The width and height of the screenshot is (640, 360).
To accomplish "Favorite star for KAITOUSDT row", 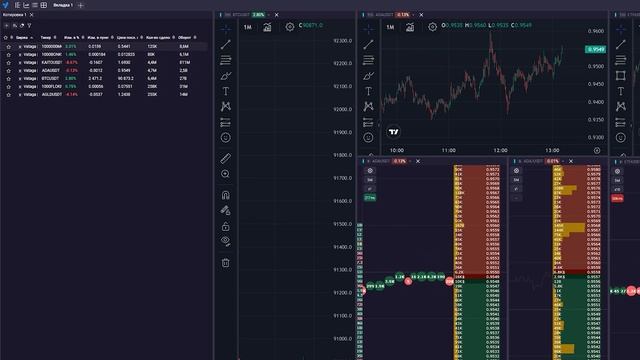I will (9, 62).
